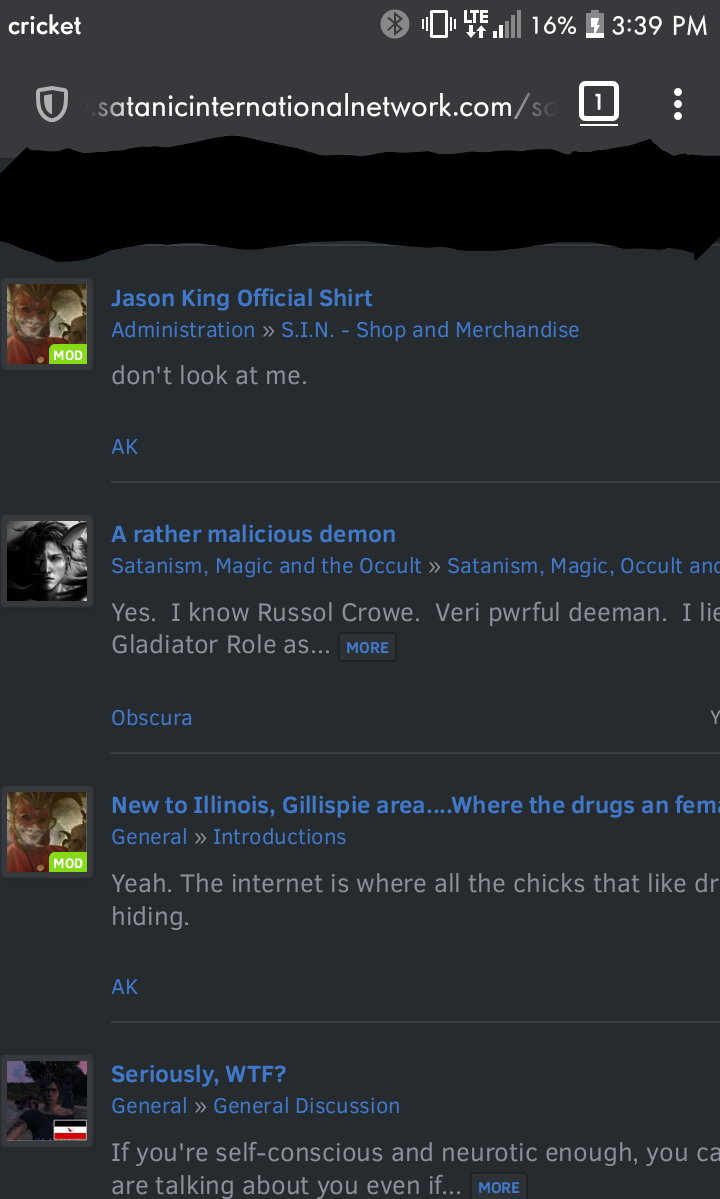View the black-and-white avatar of Obscura

47,561
